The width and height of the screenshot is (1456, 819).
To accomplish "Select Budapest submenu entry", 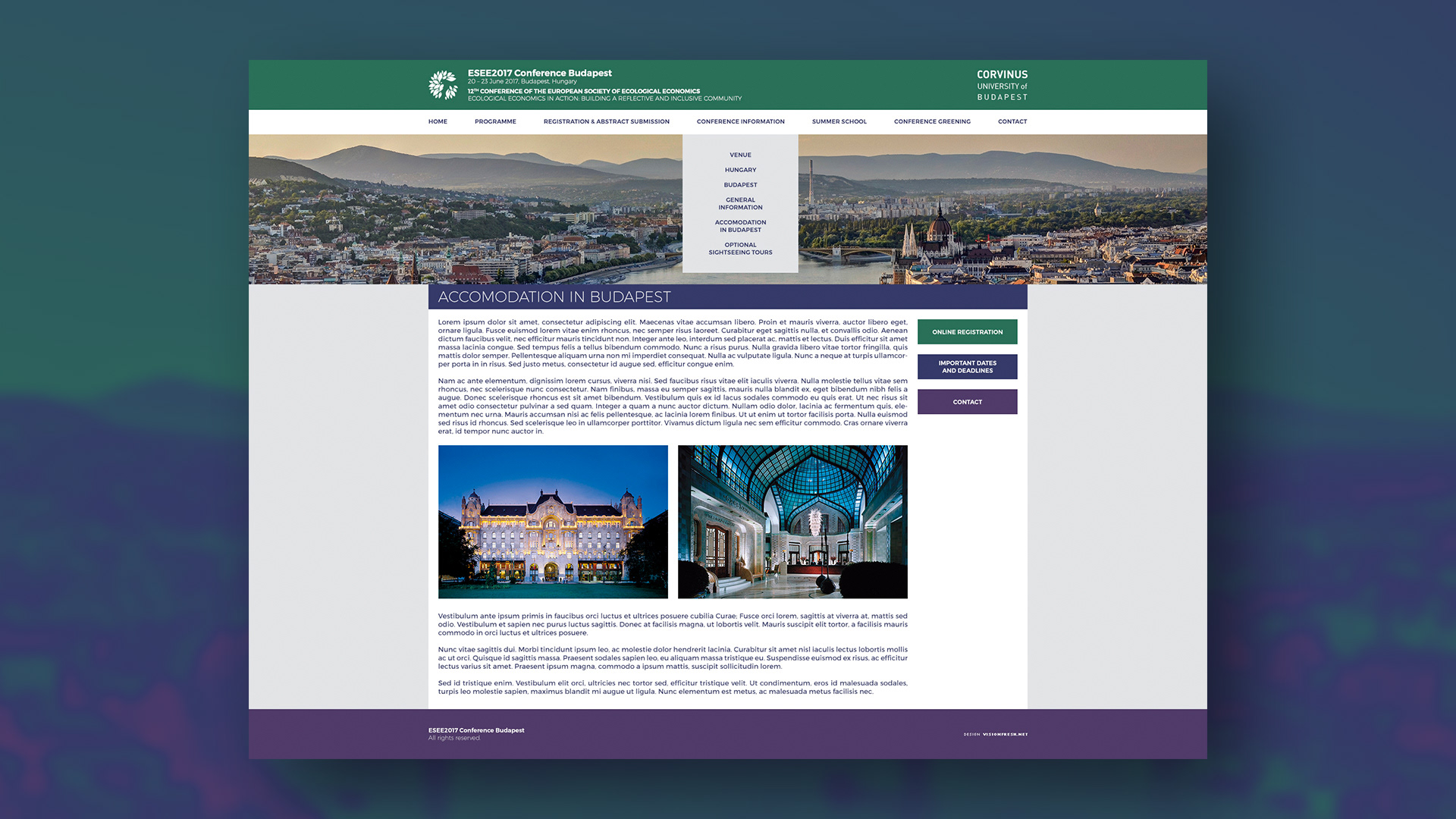I will [740, 185].
